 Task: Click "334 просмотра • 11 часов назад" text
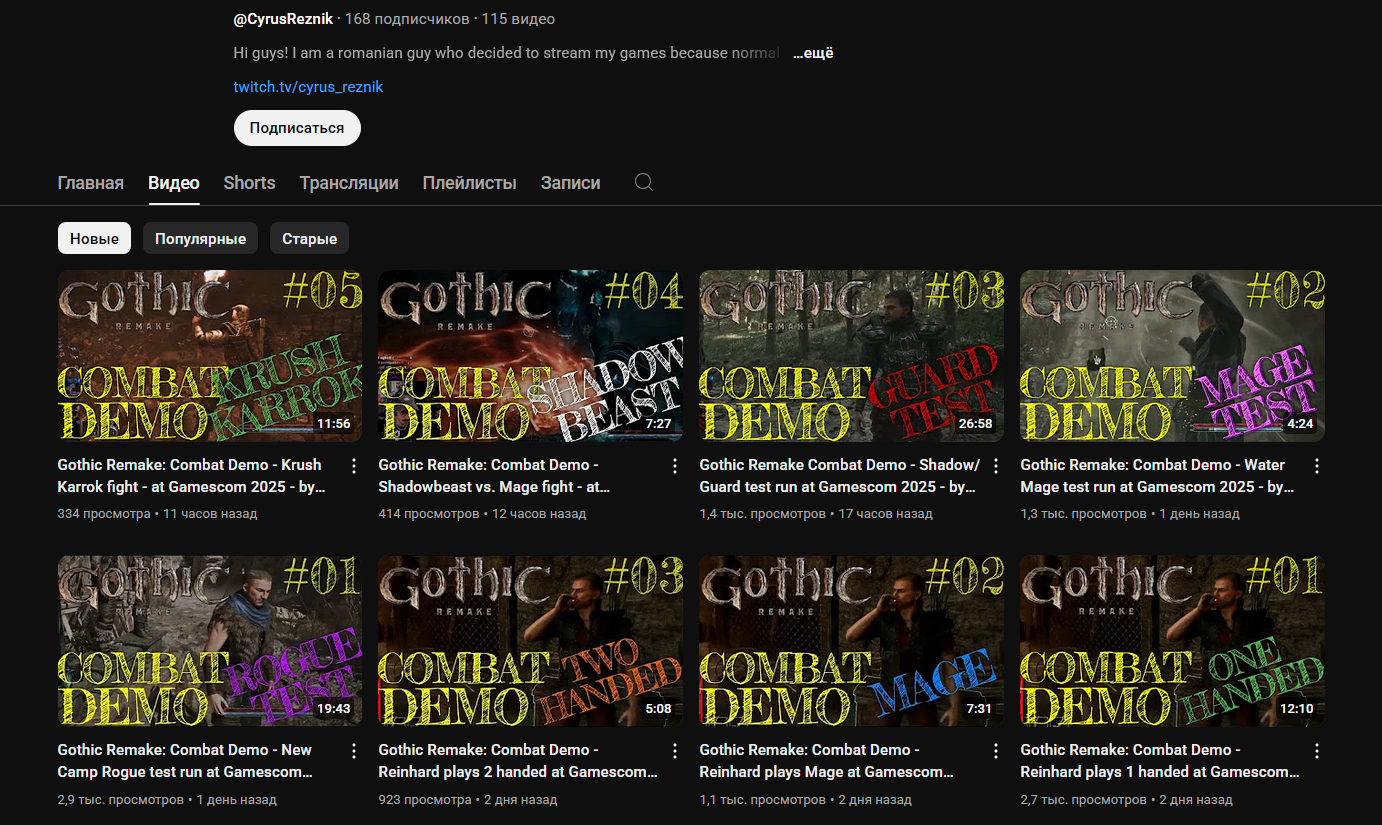[x=158, y=514]
